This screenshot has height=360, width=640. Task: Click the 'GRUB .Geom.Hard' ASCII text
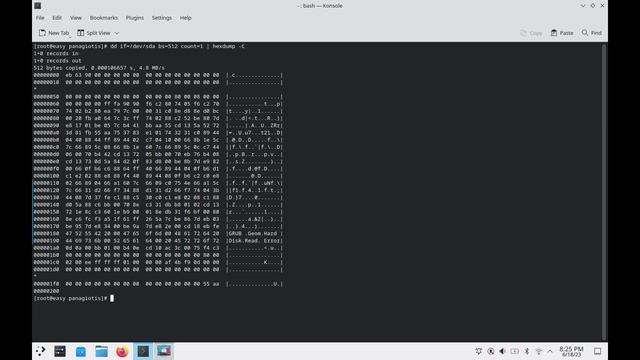(x=254, y=233)
